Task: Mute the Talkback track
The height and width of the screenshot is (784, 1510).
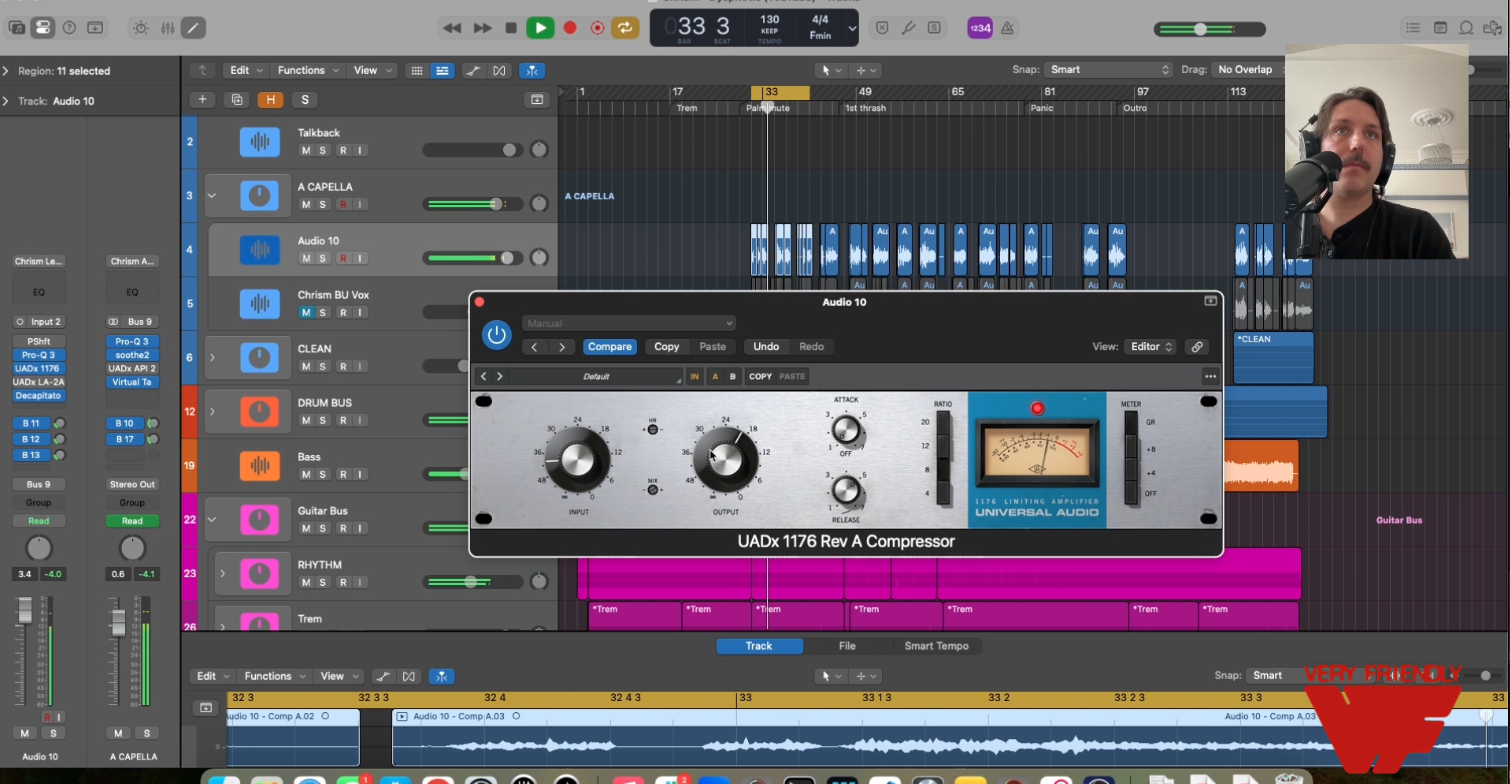Action: coord(306,150)
